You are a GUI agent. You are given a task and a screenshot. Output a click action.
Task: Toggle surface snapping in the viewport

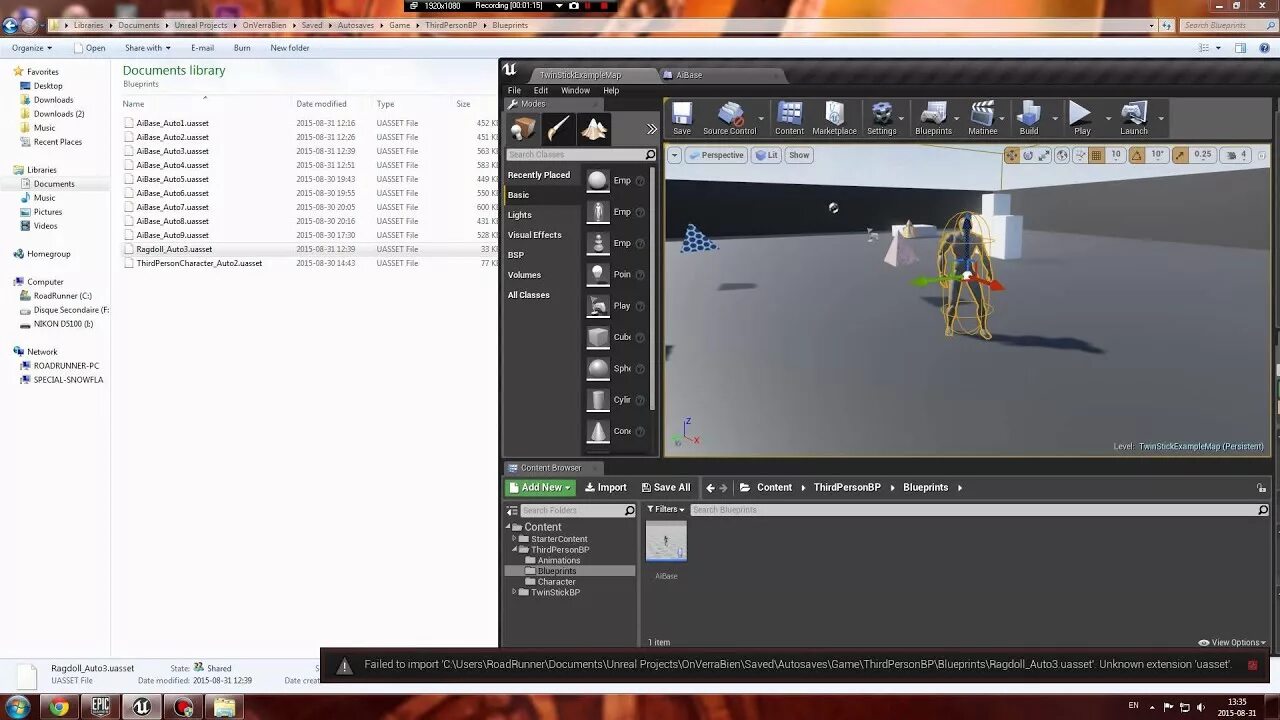(1079, 155)
